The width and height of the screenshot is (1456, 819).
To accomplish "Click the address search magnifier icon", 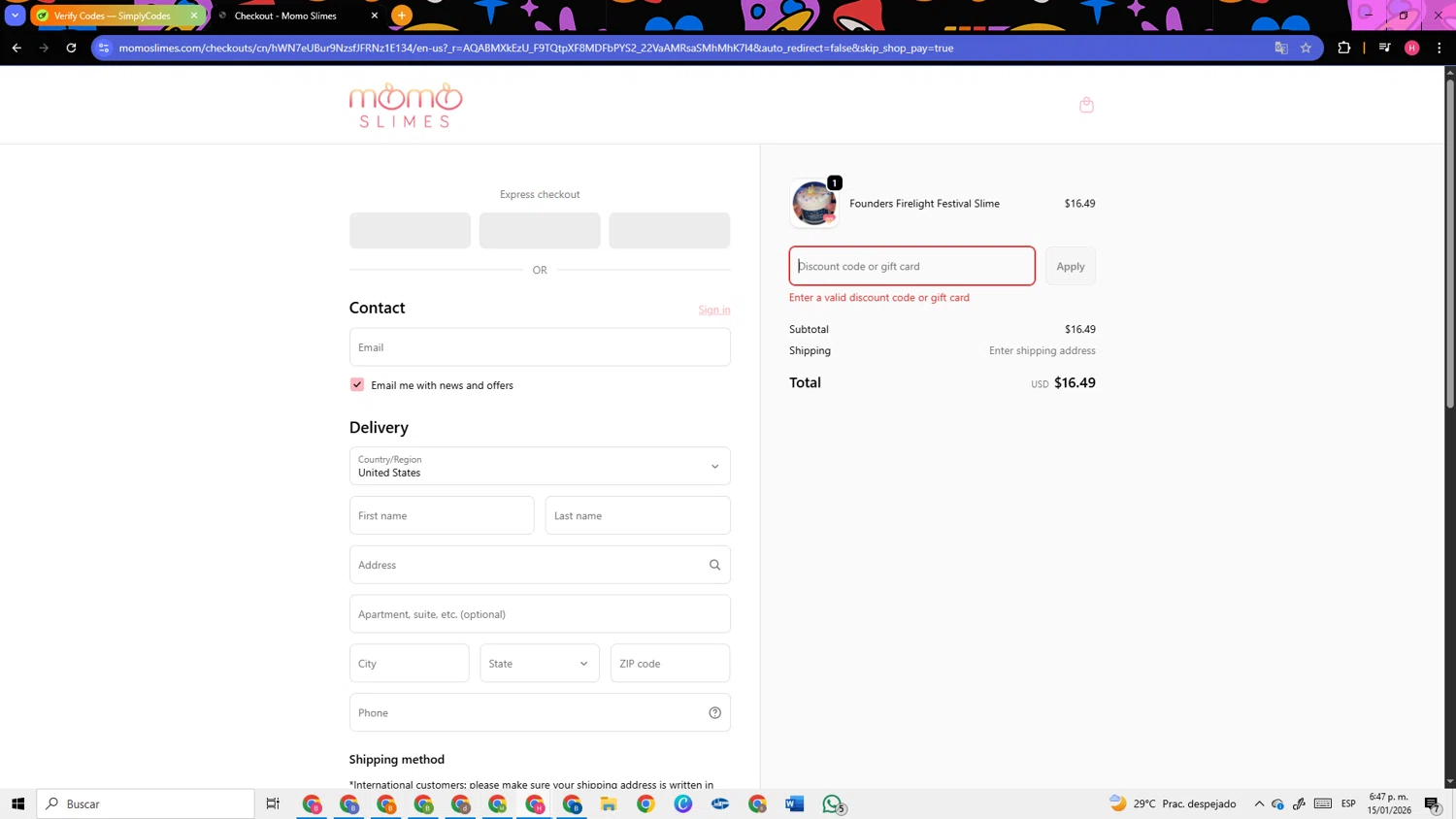I will [x=714, y=565].
